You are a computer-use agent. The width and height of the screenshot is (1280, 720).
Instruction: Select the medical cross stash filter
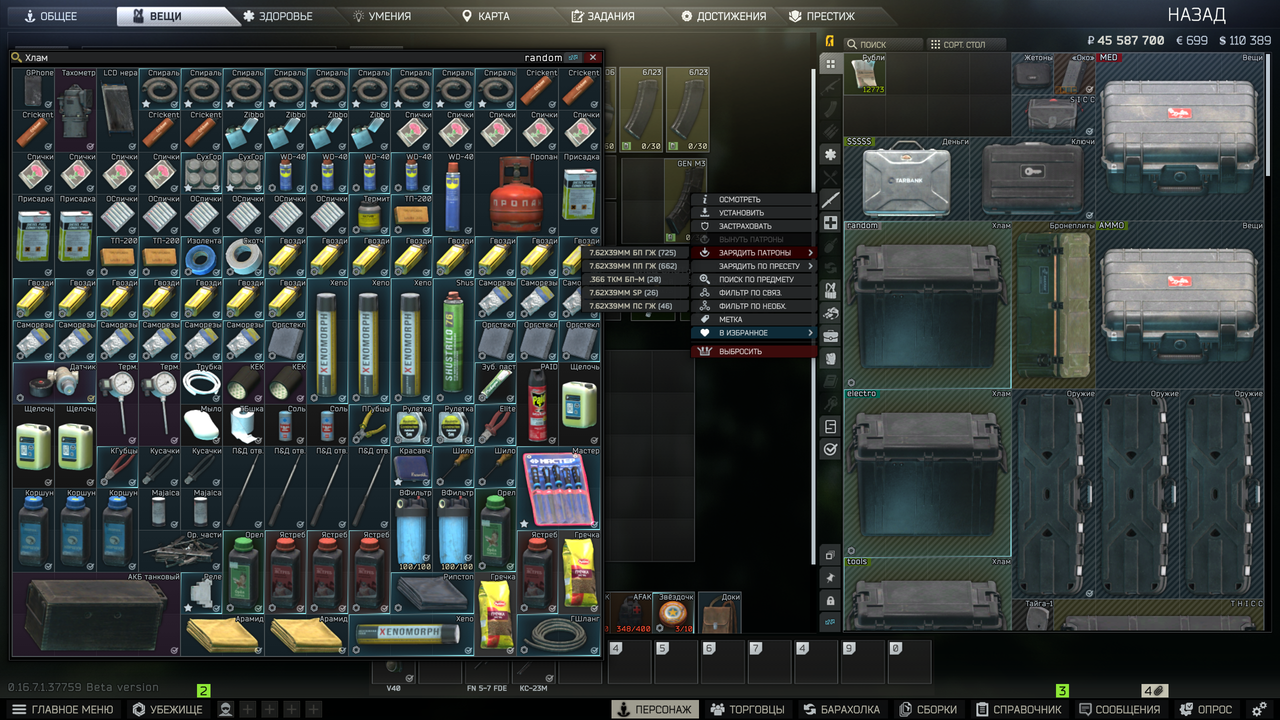(x=830, y=222)
